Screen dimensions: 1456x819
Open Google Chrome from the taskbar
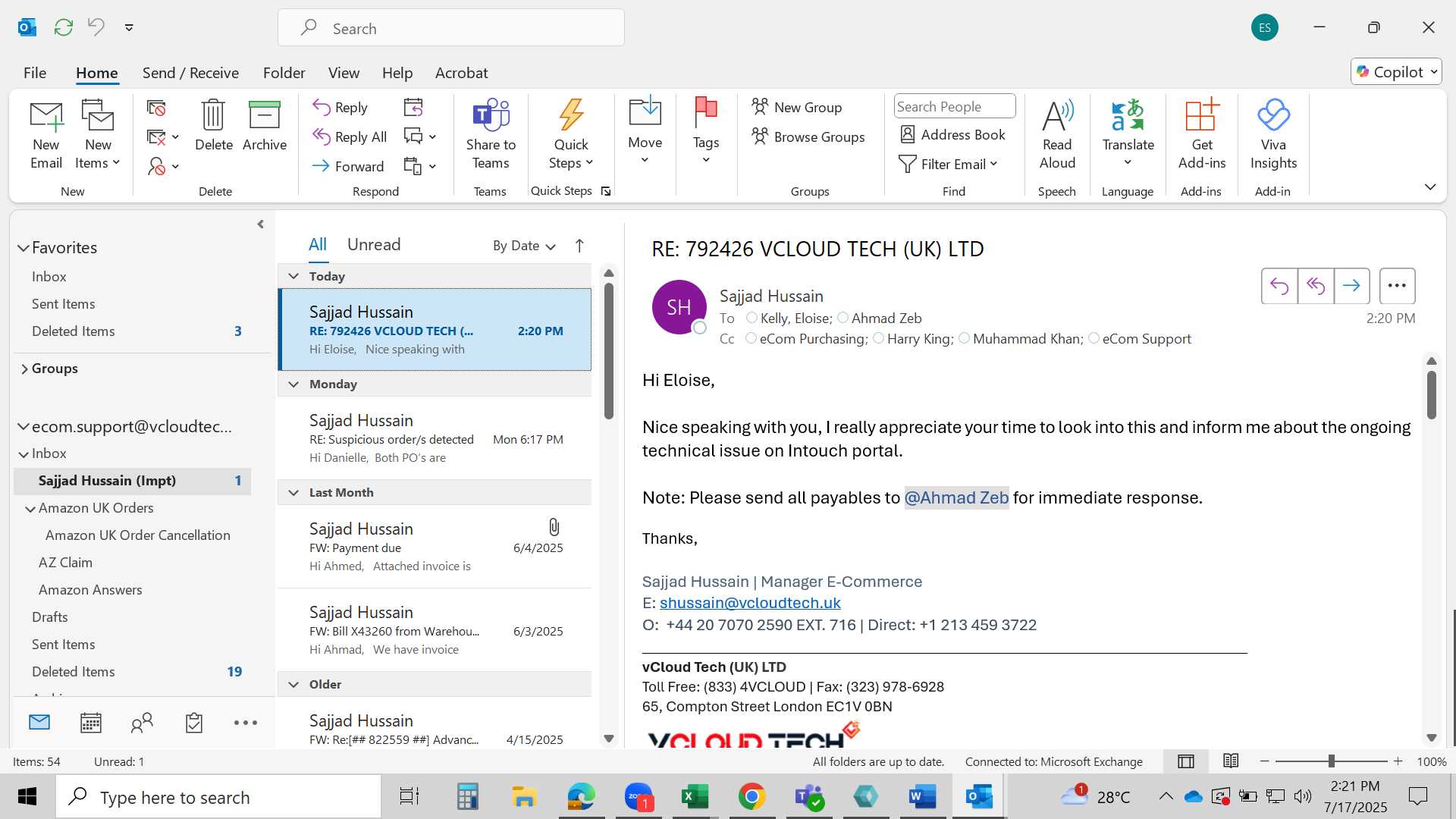click(752, 796)
